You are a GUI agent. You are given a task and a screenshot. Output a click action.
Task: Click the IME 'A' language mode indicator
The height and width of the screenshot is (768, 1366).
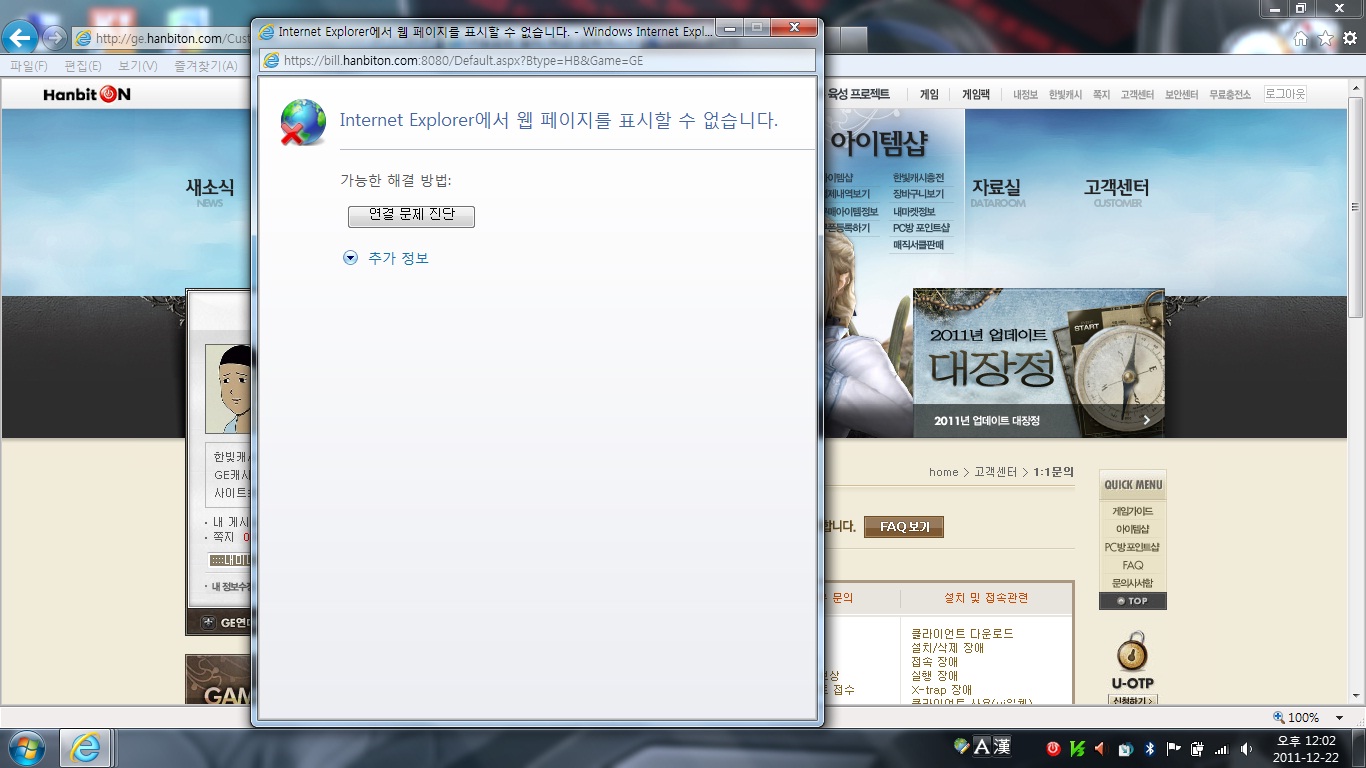(982, 746)
